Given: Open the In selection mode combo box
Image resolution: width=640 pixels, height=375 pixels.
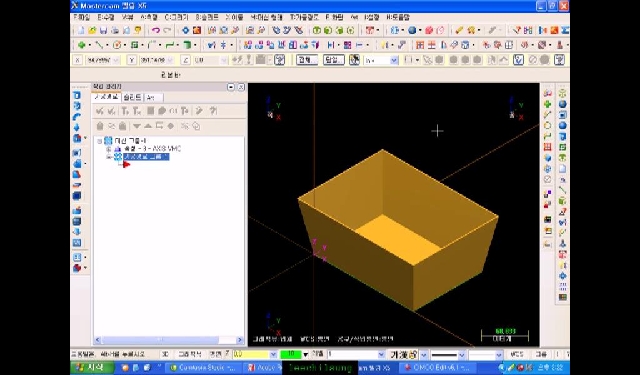Looking at the screenshot, I should click(x=381, y=60).
